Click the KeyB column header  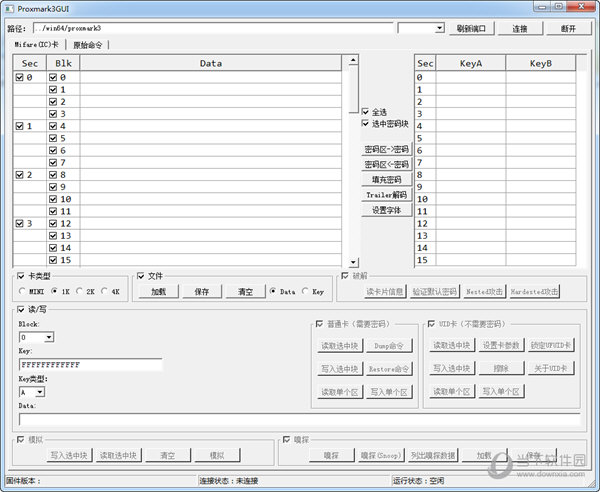[x=541, y=64]
